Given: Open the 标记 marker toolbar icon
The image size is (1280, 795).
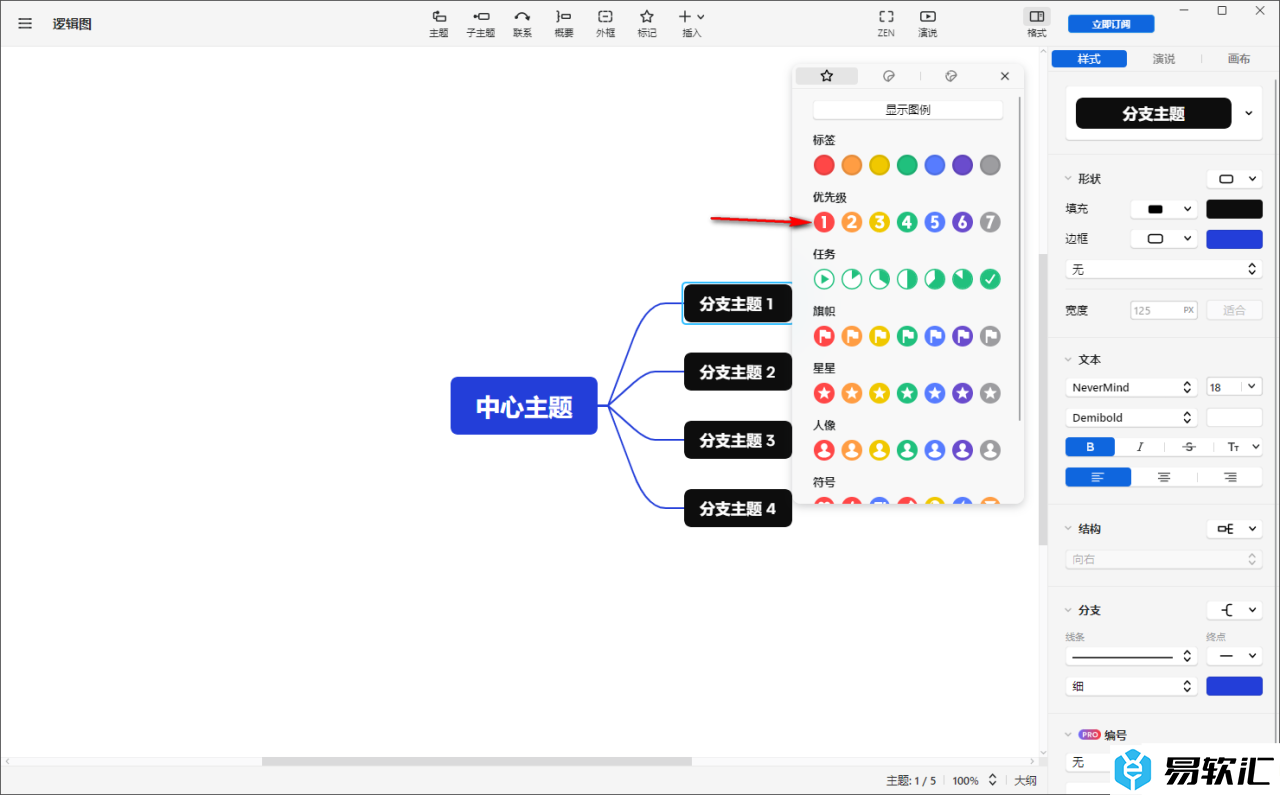Looking at the screenshot, I should pyautogui.click(x=647, y=24).
